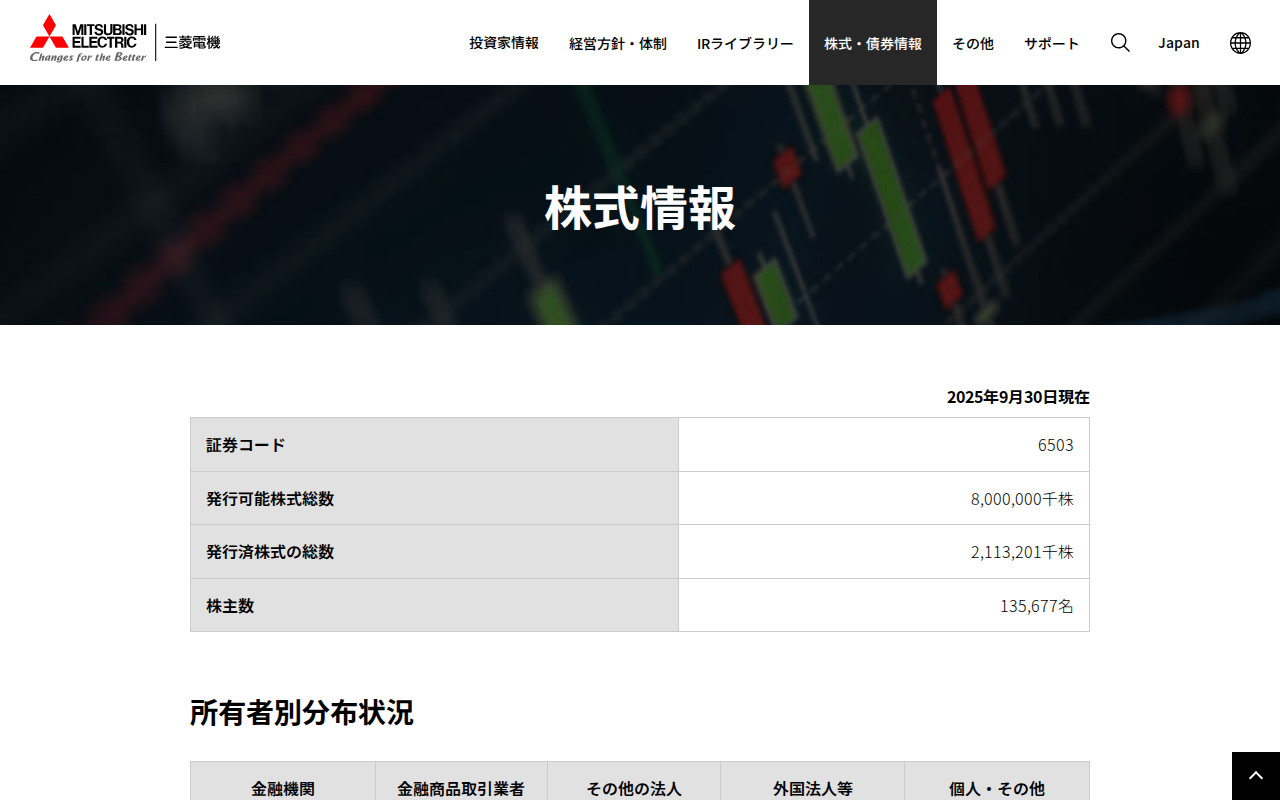Click the scroll-to-top arrow button
This screenshot has height=800, width=1280.
tap(1256, 776)
